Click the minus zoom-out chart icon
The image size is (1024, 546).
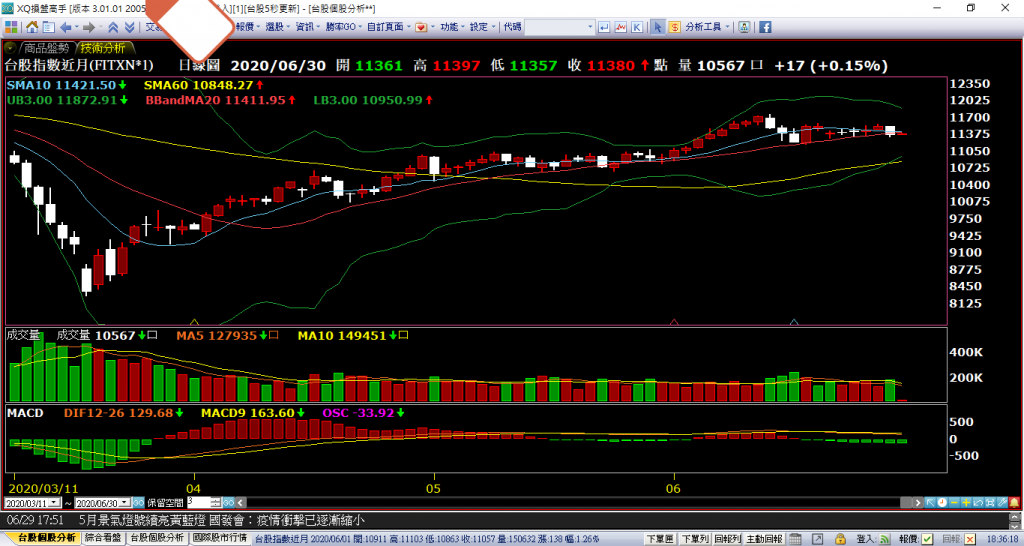[955, 502]
